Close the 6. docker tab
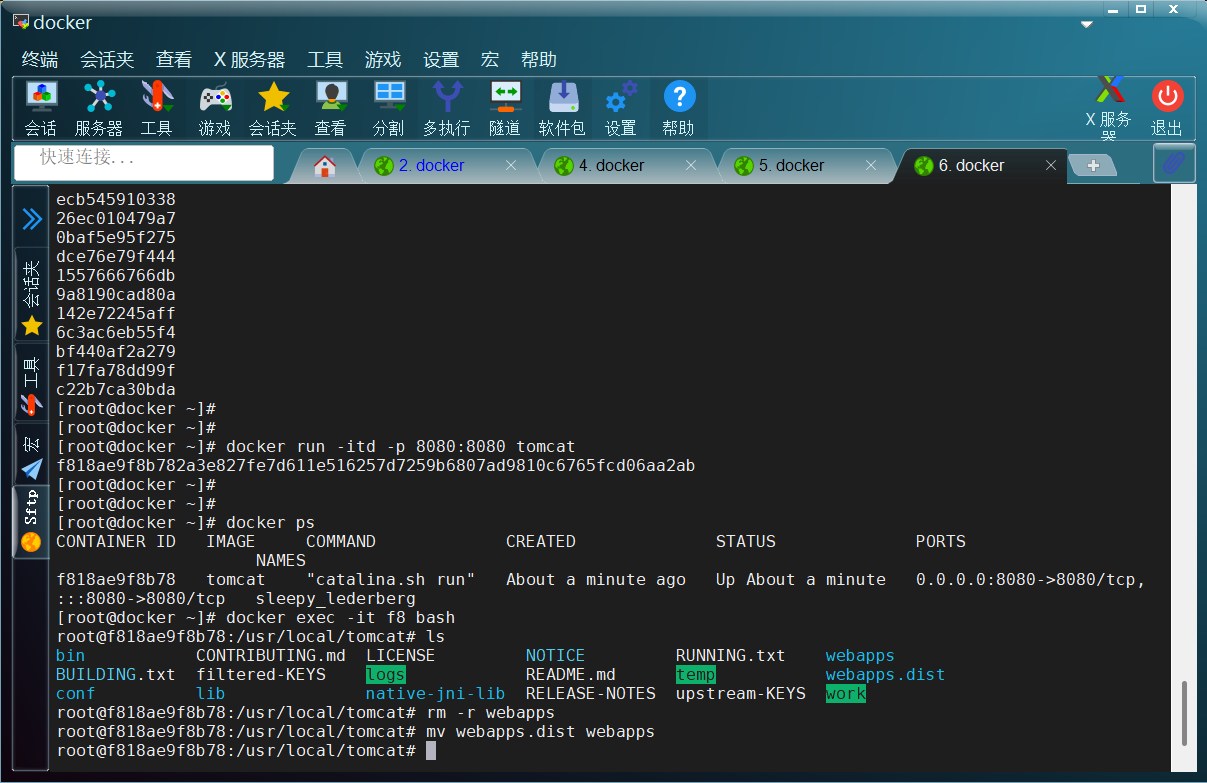The width and height of the screenshot is (1207, 783). coord(1051,166)
